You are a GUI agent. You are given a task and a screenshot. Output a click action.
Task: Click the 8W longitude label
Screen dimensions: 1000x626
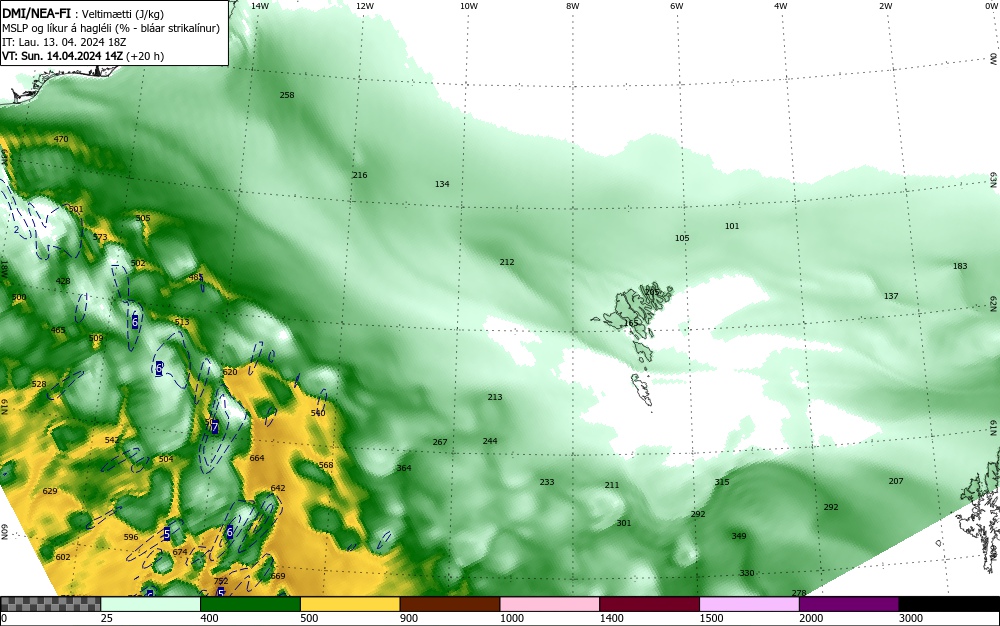tap(573, 6)
